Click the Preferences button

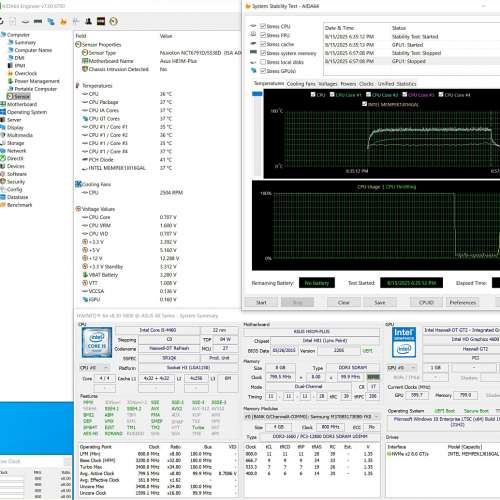pyautogui.click(x=463, y=302)
